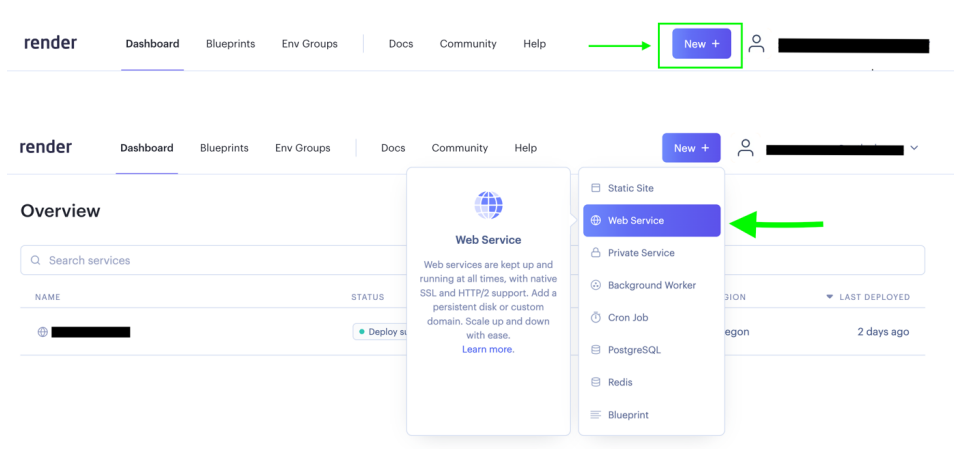Select Background Worker from New menu
The image size is (968, 450).
tap(651, 285)
